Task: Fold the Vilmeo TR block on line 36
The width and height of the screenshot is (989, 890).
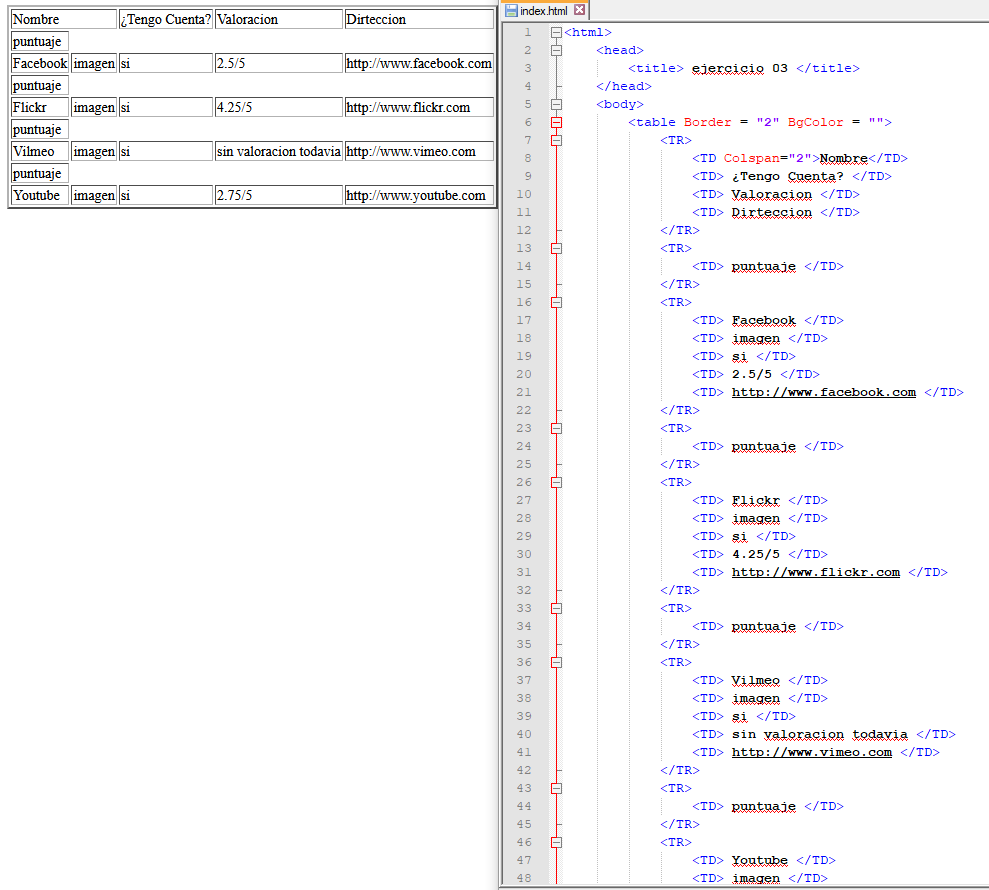Action: [x=556, y=662]
